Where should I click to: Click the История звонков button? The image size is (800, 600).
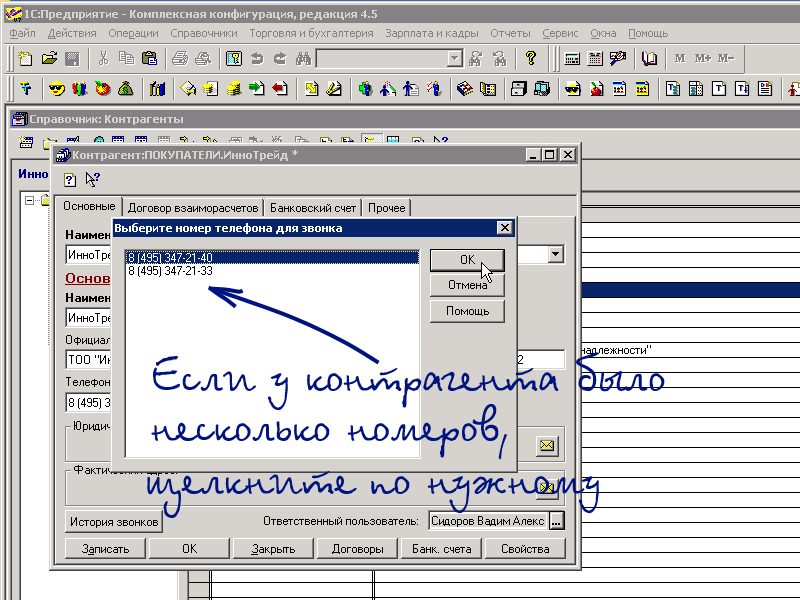point(114,522)
